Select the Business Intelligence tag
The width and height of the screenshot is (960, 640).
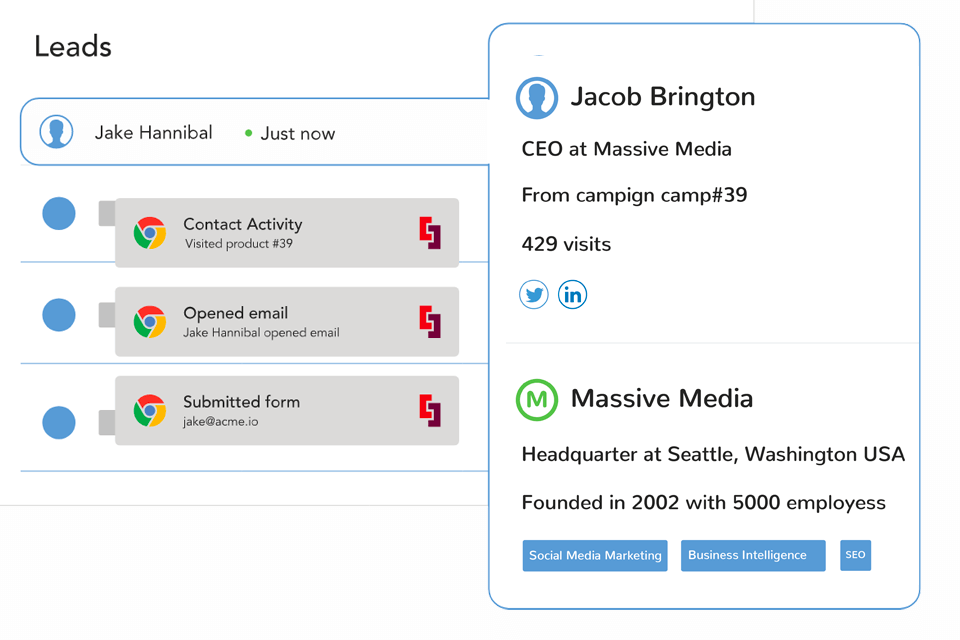(x=752, y=556)
